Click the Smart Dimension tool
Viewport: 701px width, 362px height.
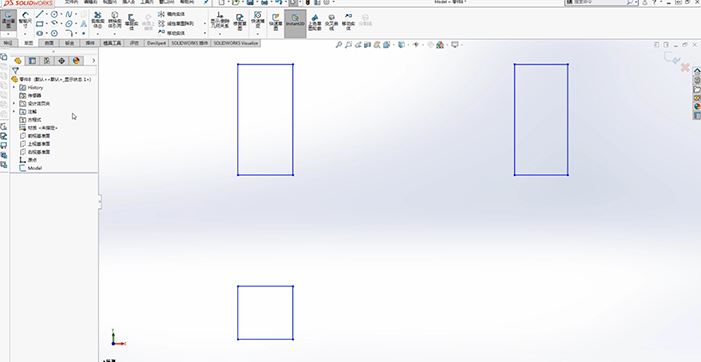pos(25,20)
